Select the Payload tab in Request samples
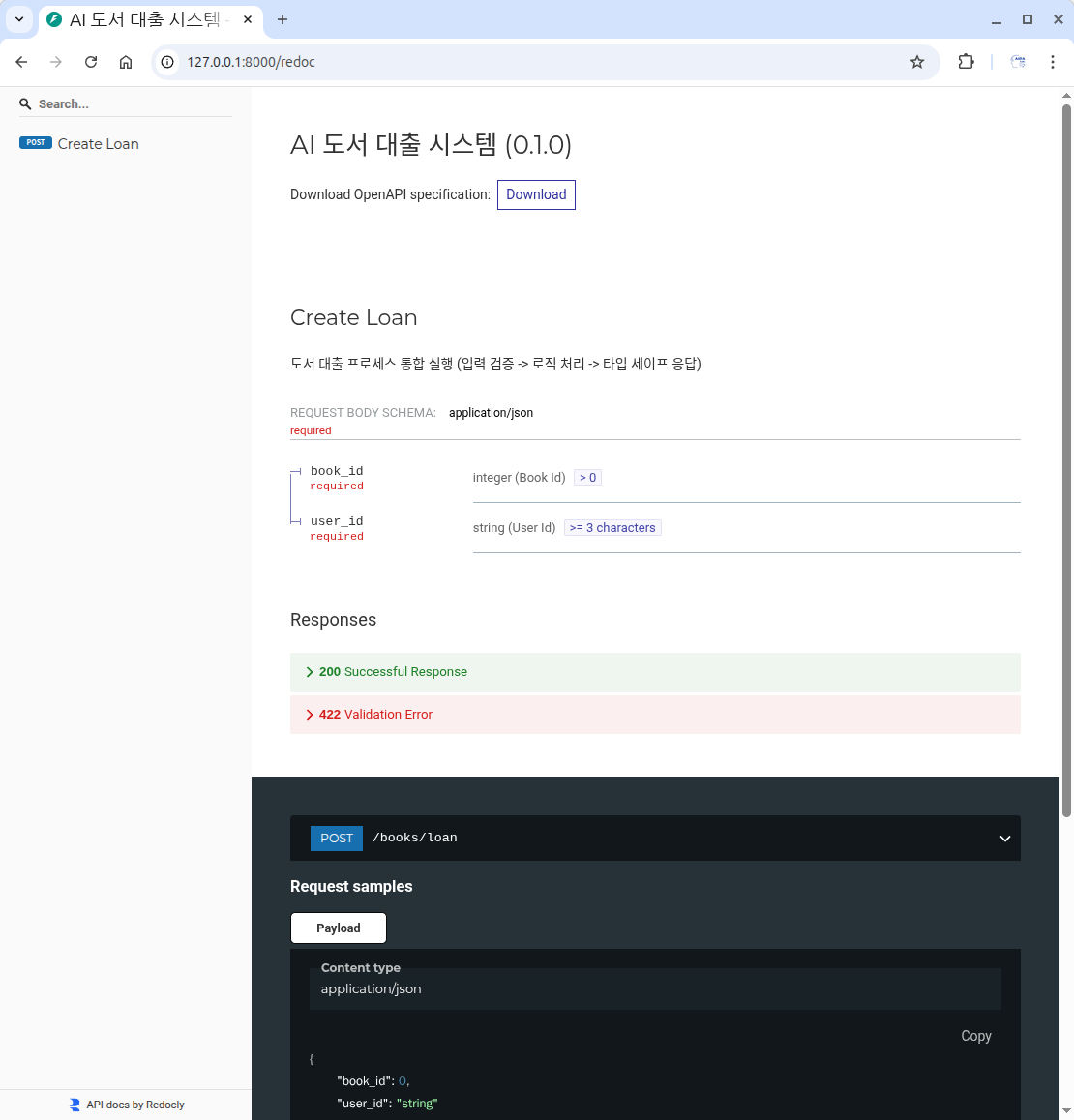1074x1120 pixels. pos(338,928)
